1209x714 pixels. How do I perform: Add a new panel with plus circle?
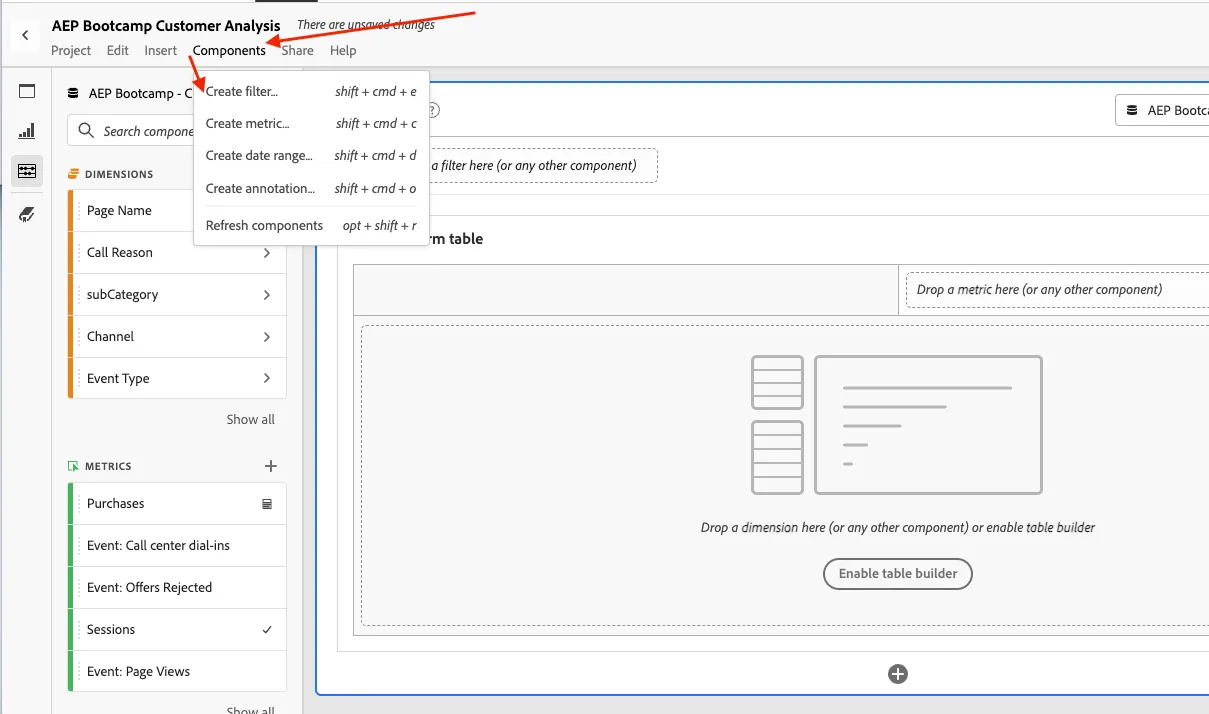[x=898, y=674]
